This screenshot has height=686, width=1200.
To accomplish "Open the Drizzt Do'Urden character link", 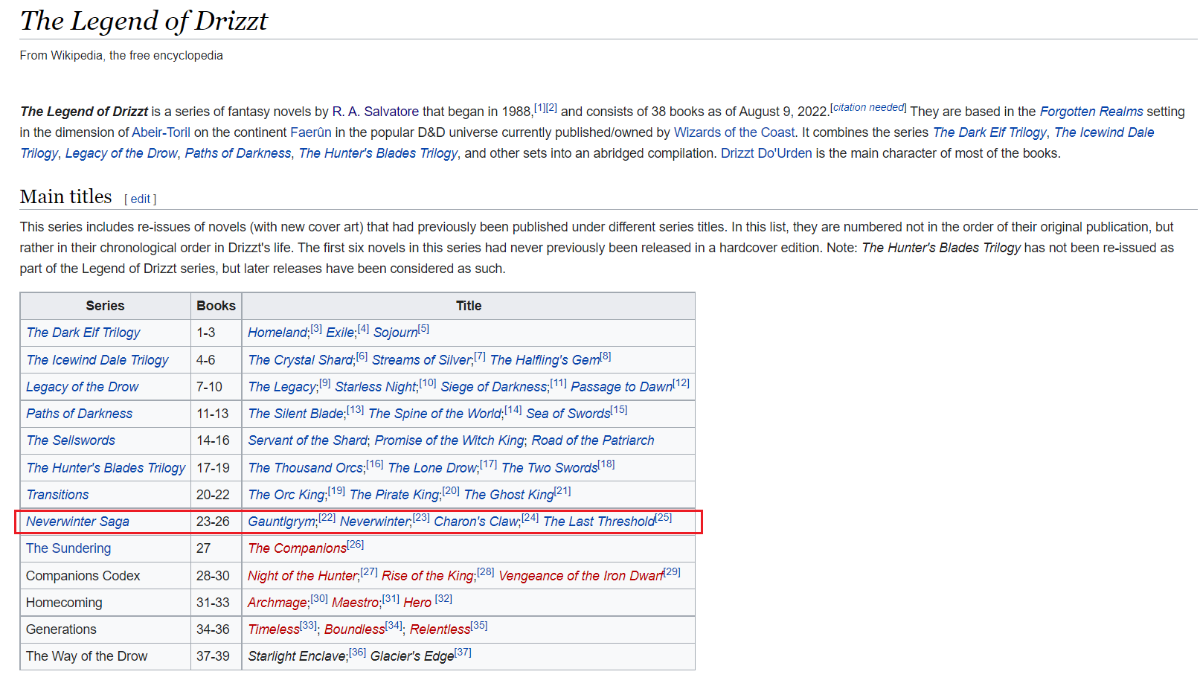I will [766, 153].
